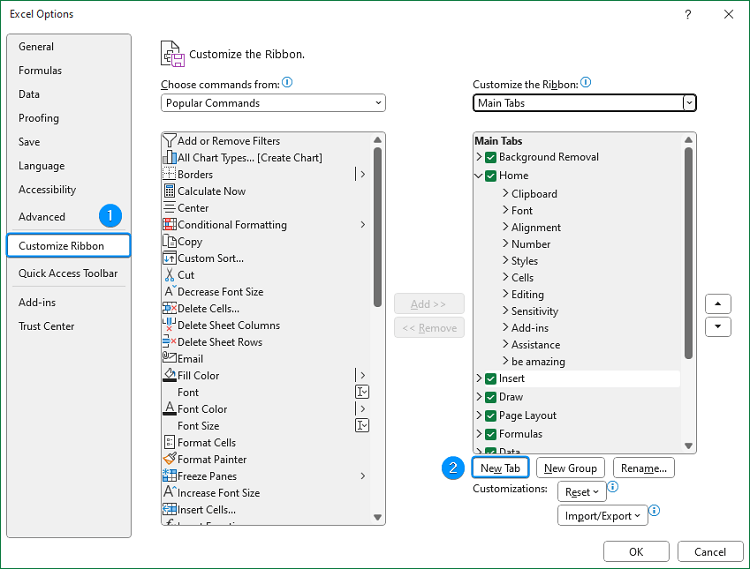Select the Cut scissors icon
Image resolution: width=750 pixels, height=569 pixels.
tap(169, 275)
